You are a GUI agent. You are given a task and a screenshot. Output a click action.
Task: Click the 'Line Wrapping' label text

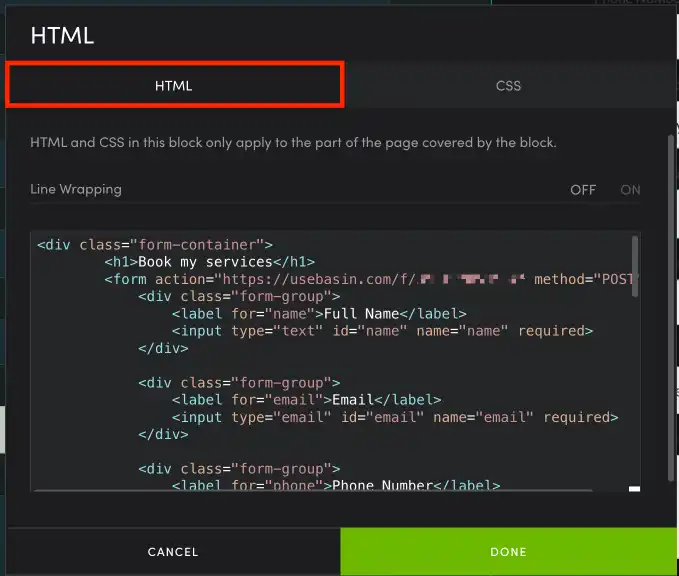(x=76, y=189)
